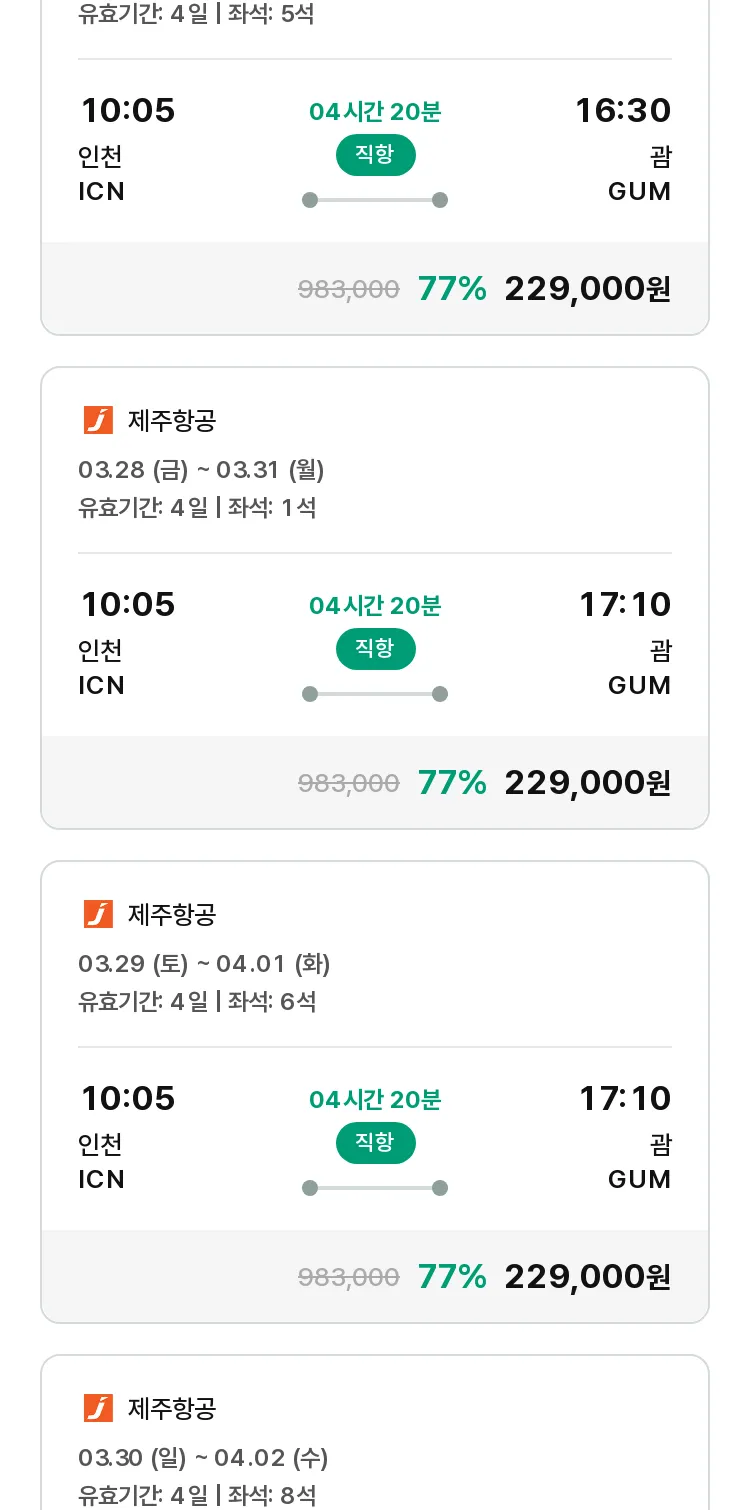Screen dimensions: 750x1510
Task: Click 직항 badge on 03.28 flight card
Action: (x=375, y=649)
